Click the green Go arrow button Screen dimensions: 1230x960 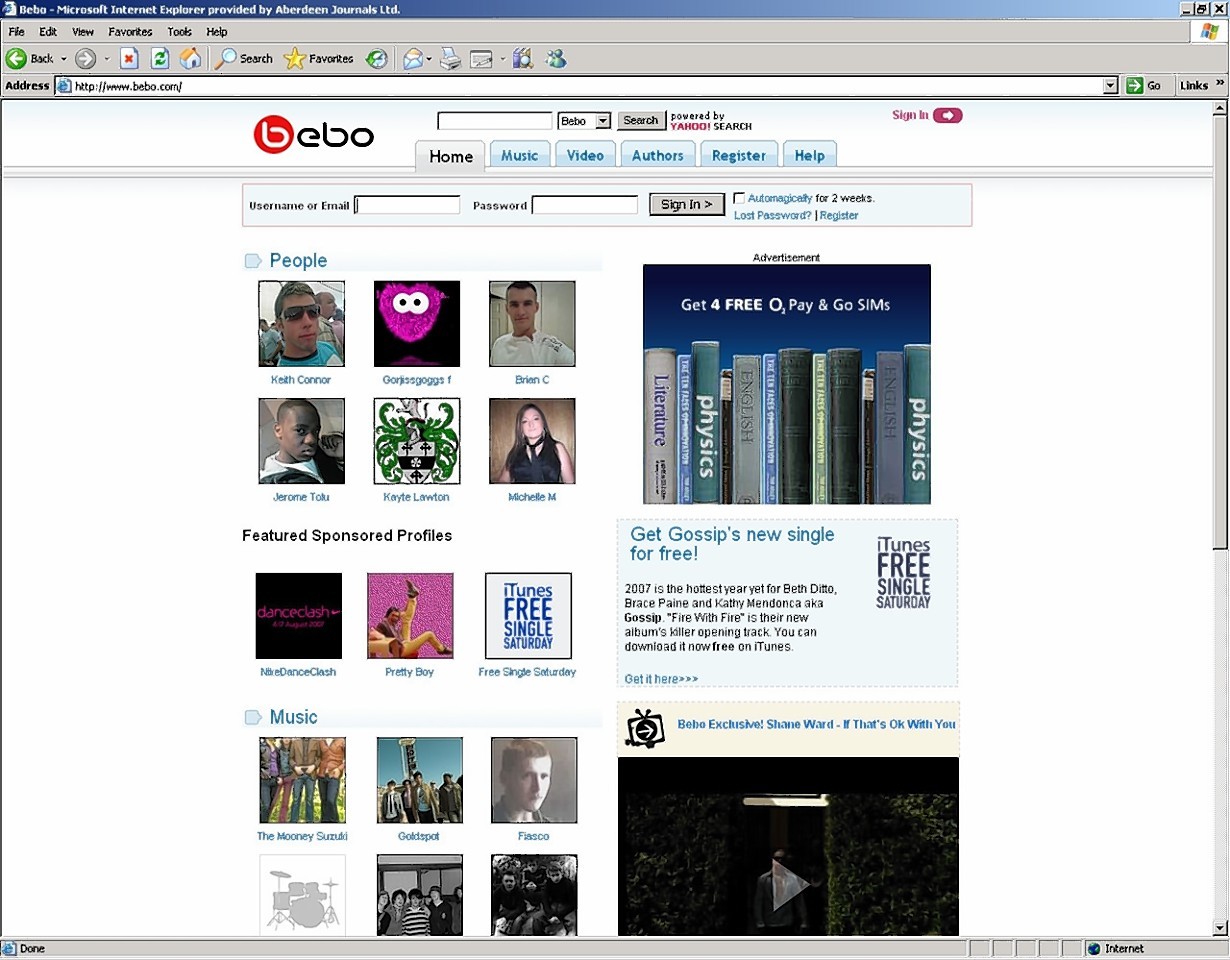[x=1134, y=86]
